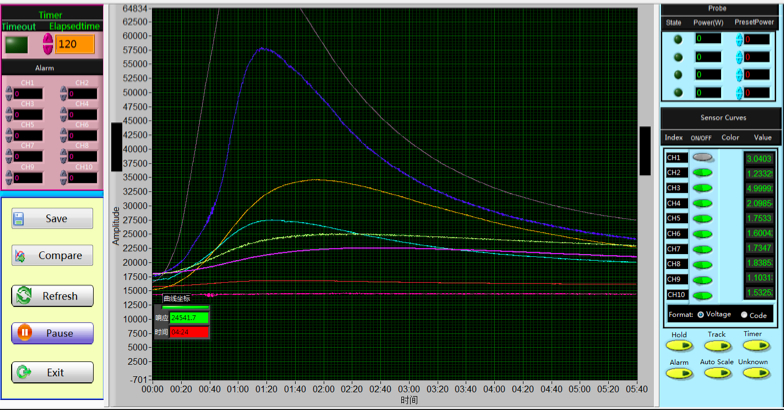Viewport: 784px width, 410px height.
Task: Adjust the CH5 alarm stepper
Action: (9, 136)
